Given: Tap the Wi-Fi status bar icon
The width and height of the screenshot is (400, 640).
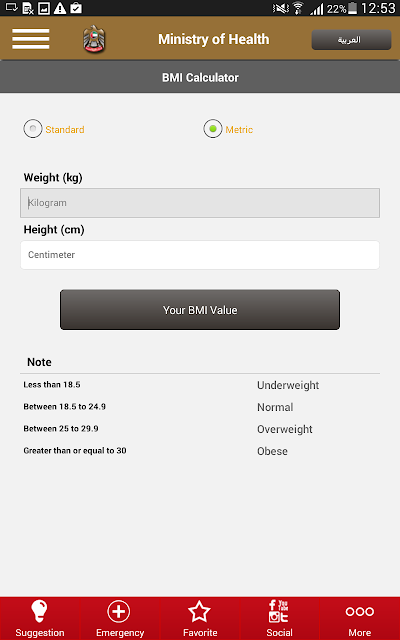Looking at the screenshot, I should point(298,8).
